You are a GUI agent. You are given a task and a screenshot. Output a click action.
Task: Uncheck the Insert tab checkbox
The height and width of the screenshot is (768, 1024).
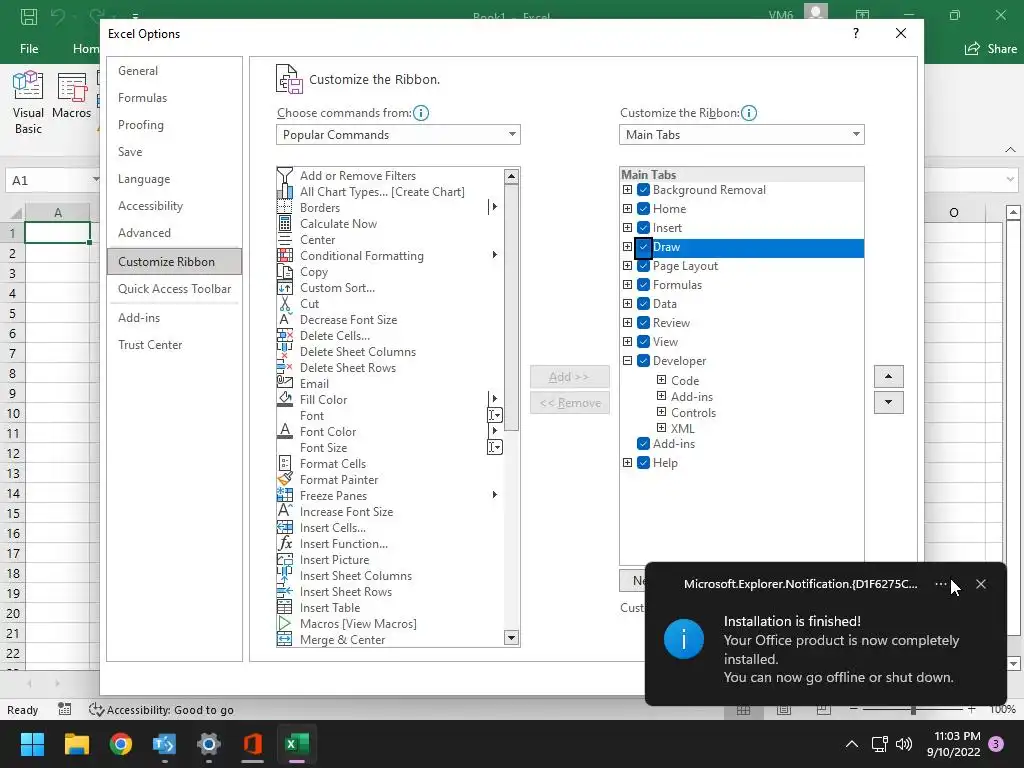[643, 228]
